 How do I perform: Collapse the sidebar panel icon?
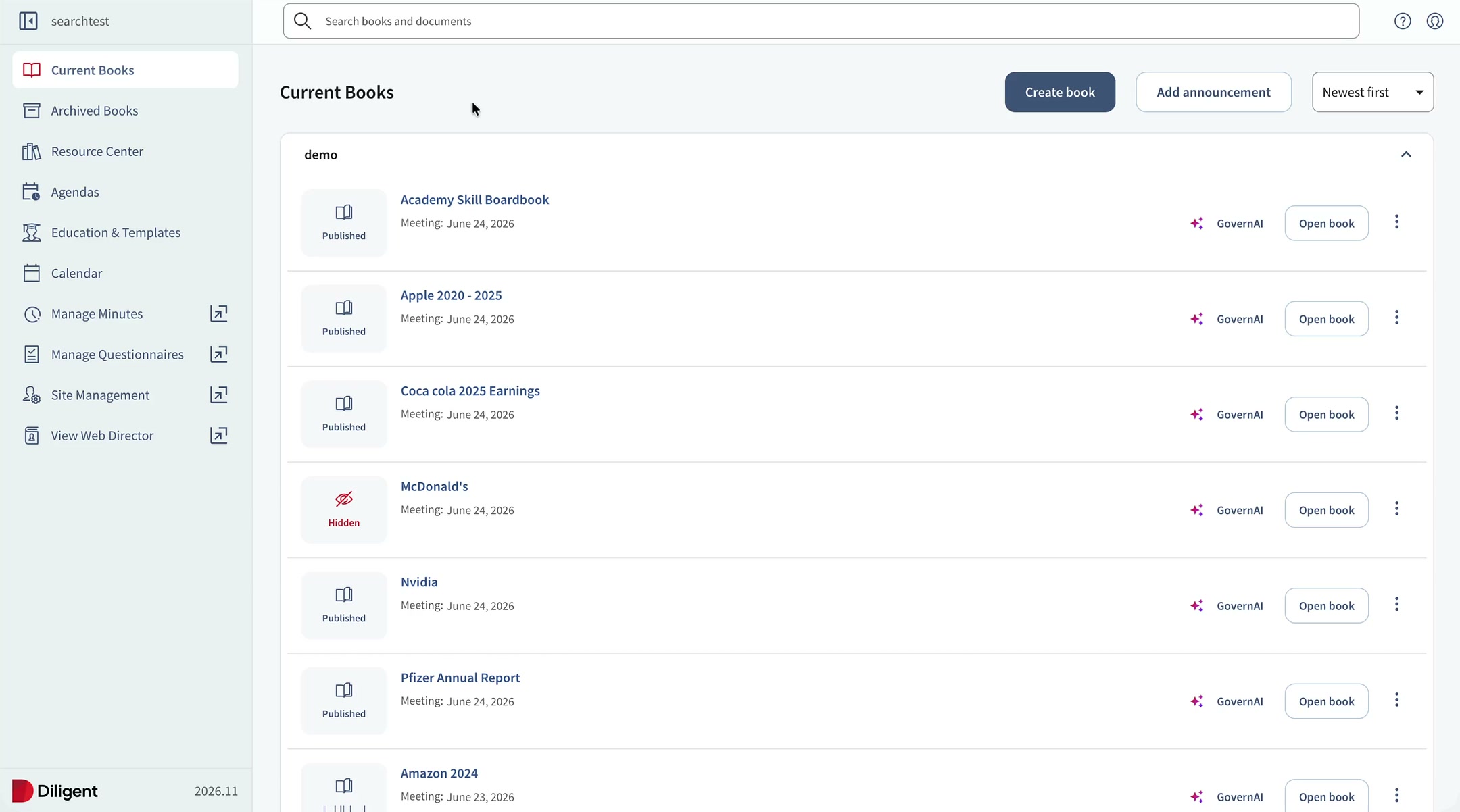pos(28,21)
